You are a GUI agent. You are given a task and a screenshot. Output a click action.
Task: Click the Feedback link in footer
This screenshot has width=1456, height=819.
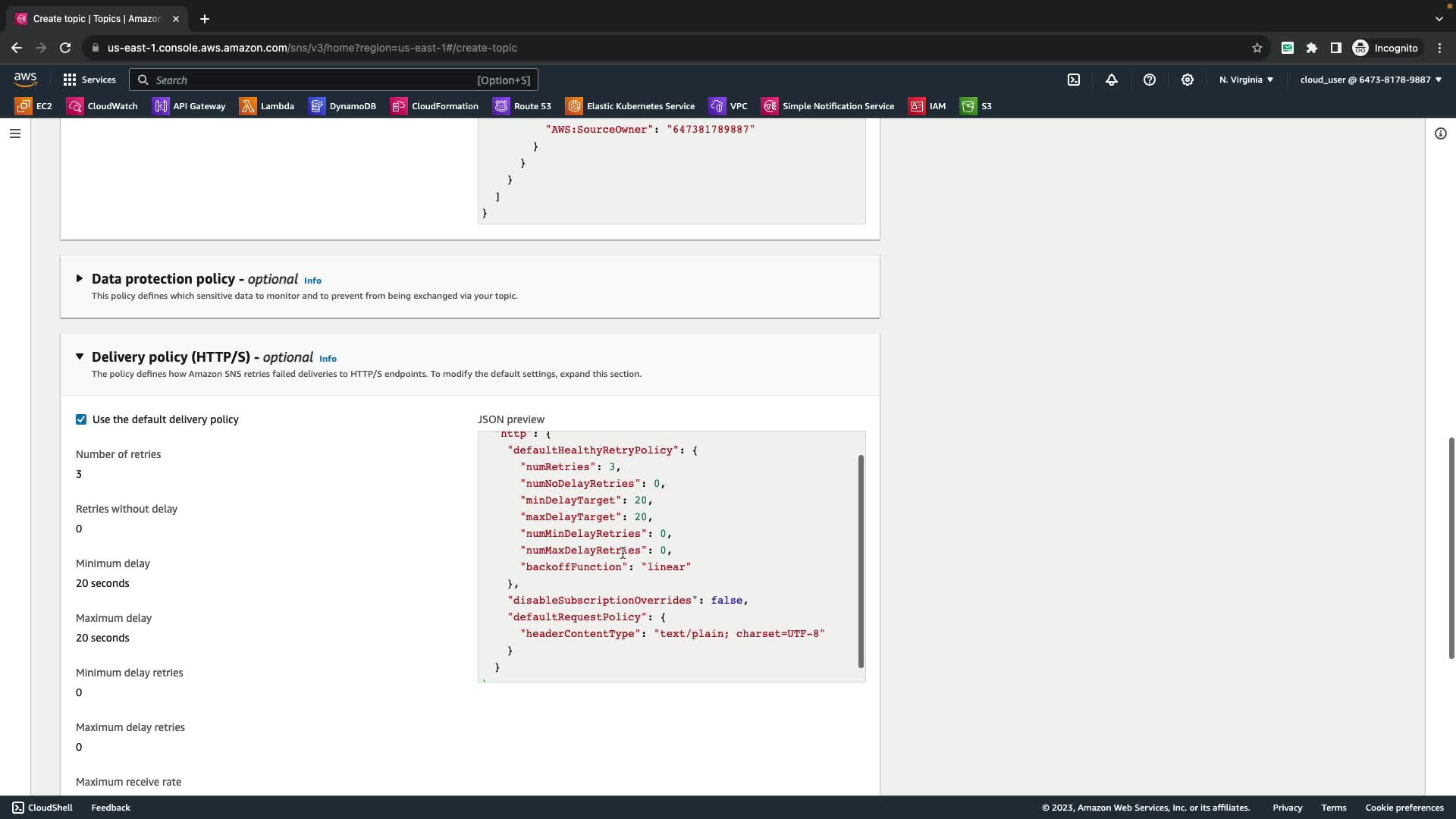click(111, 808)
